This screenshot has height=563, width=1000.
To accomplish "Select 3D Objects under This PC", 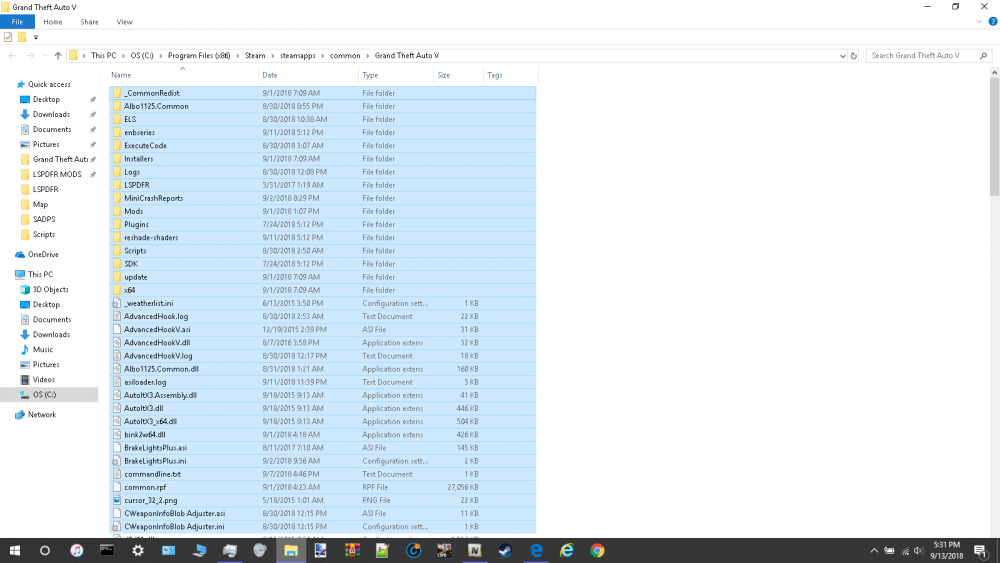I will [x=50, y=289].
